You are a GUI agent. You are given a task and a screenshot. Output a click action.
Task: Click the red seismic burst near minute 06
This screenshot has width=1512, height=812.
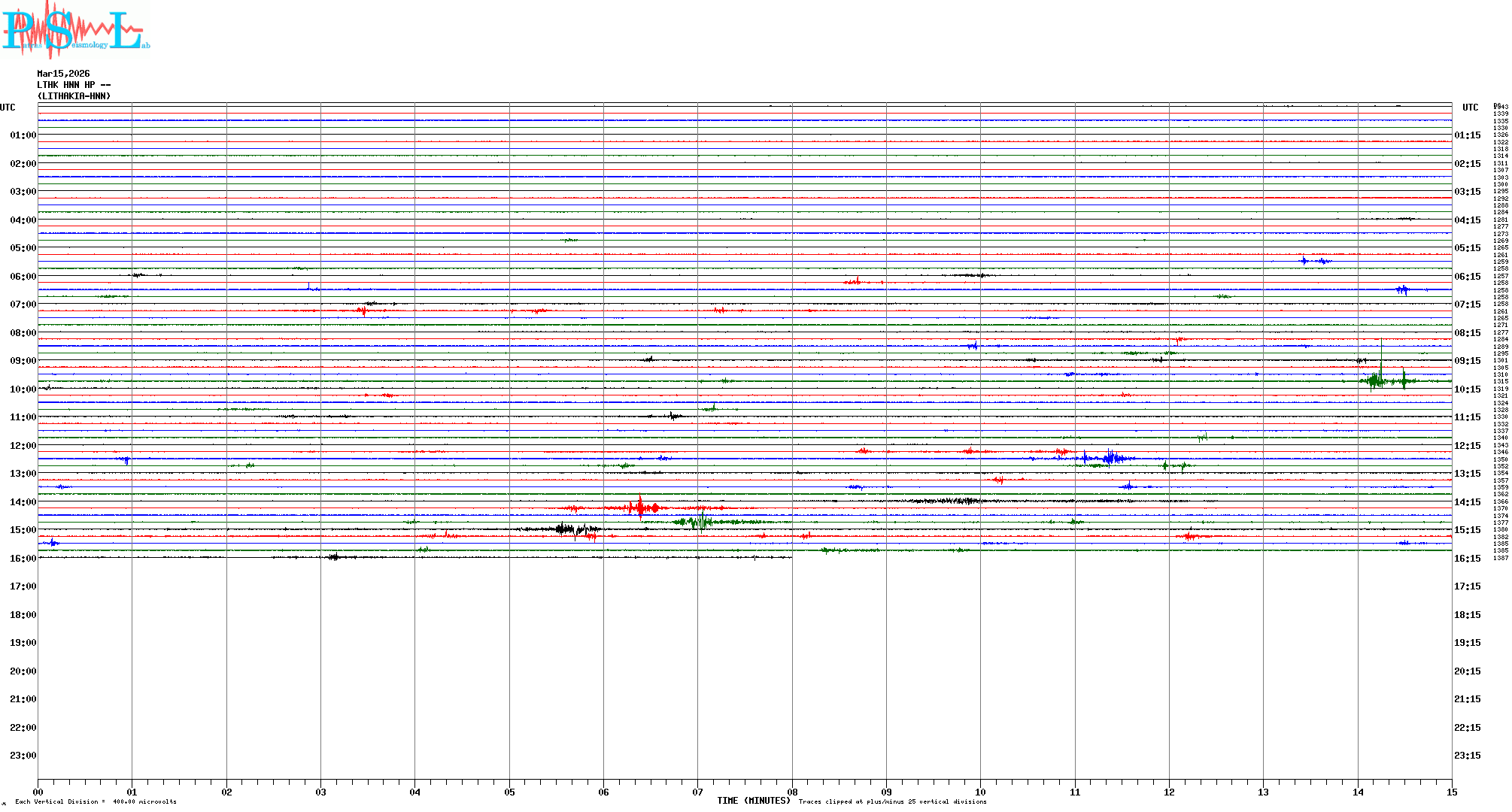(x=641, y=508)
